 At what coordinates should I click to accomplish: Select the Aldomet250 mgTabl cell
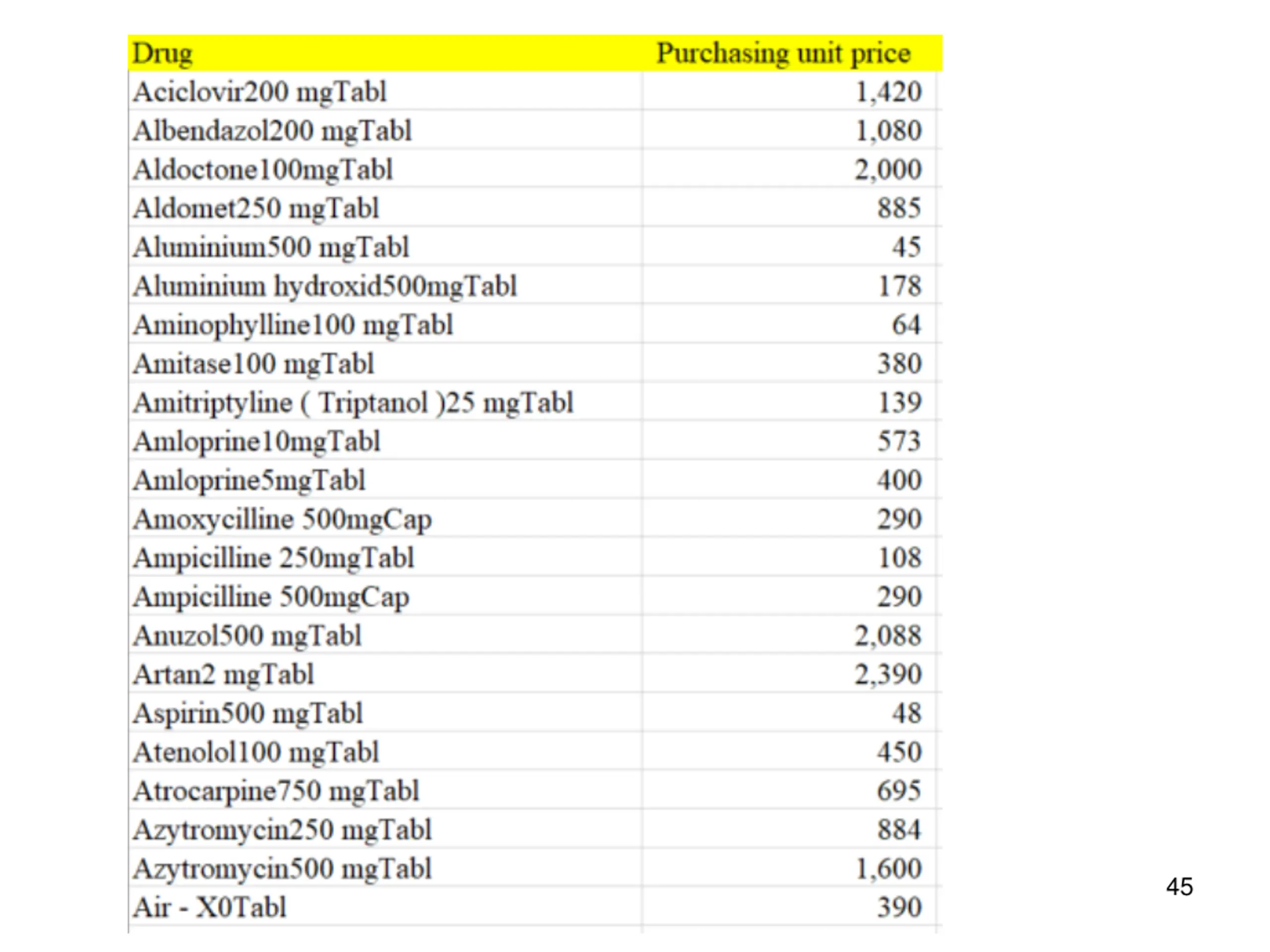click(384, 208)
